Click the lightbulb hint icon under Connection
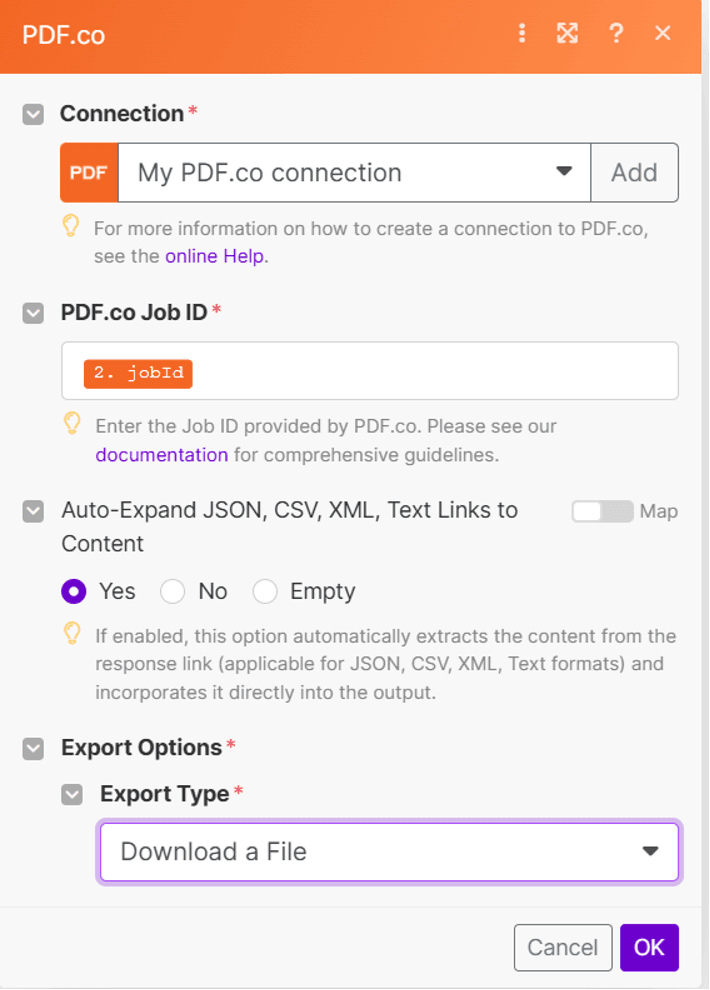Image resolution: width=710 pixels, height=990 pixels. coord(71,227)
